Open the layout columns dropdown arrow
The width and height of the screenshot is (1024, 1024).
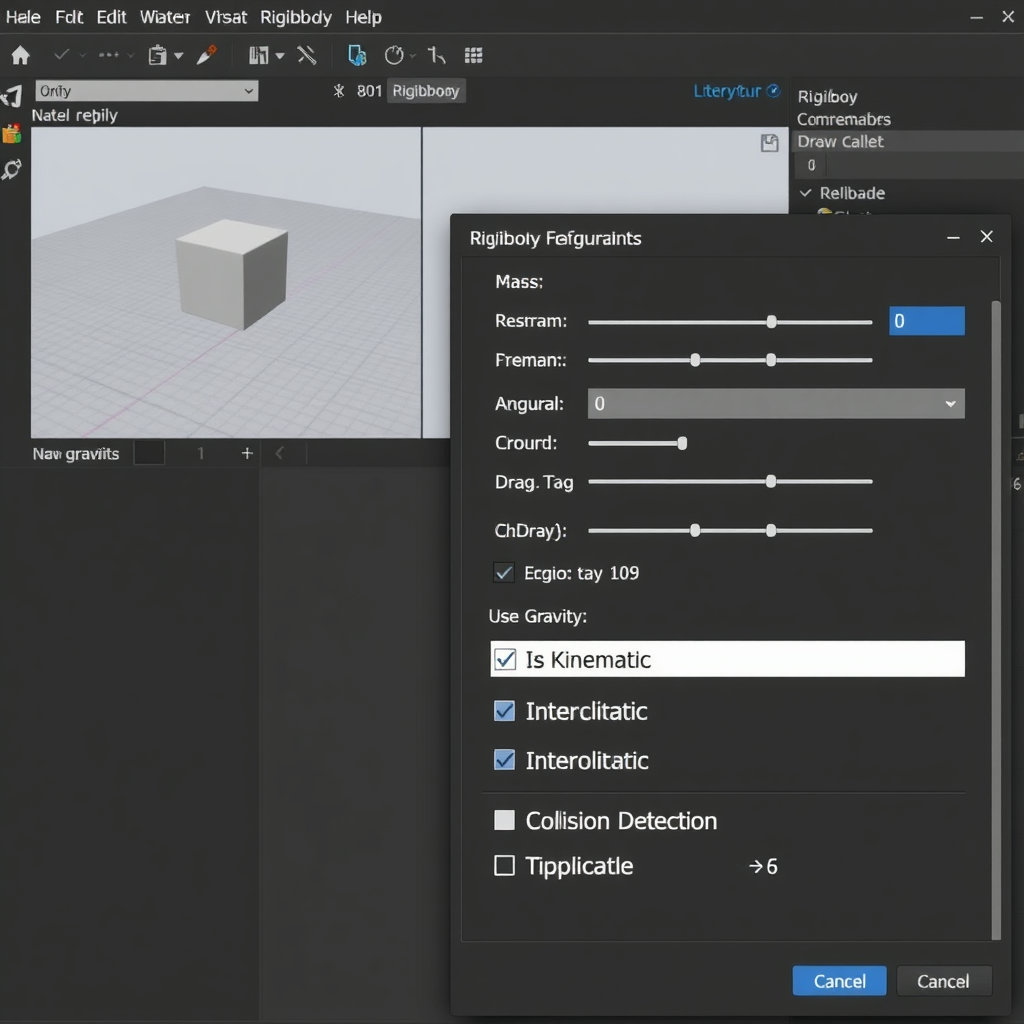click(280, 56)
